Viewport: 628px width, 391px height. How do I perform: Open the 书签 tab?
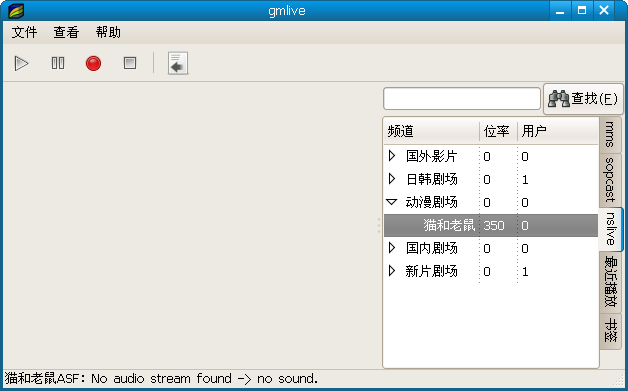pos(610,331)
